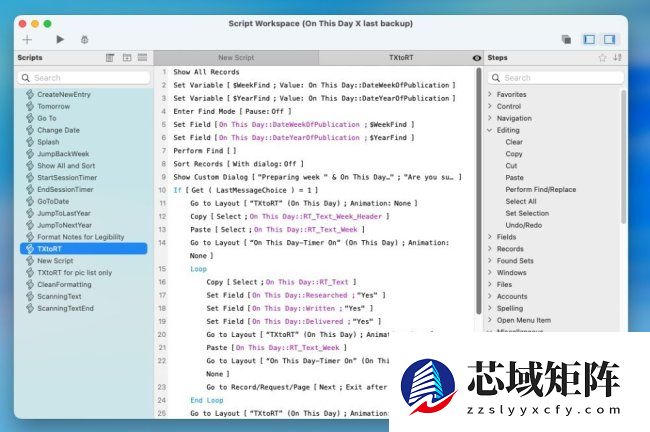This screenshot has width=650, height=432.
Task: Click the favorites star icon in Steps
Action: [x=602, y=58]
